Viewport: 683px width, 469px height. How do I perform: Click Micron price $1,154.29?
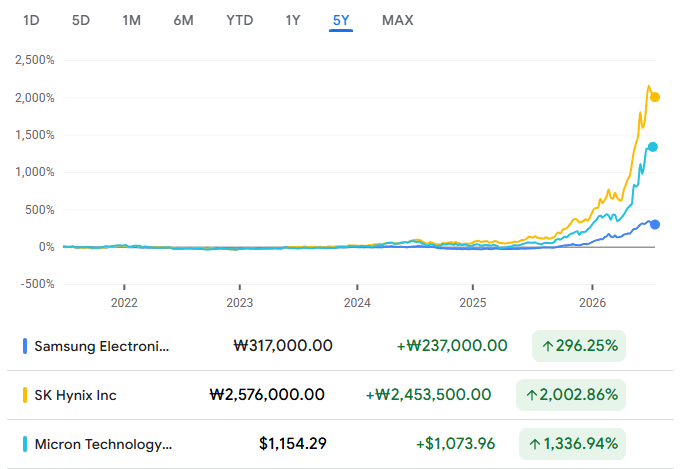click(293, 444)
